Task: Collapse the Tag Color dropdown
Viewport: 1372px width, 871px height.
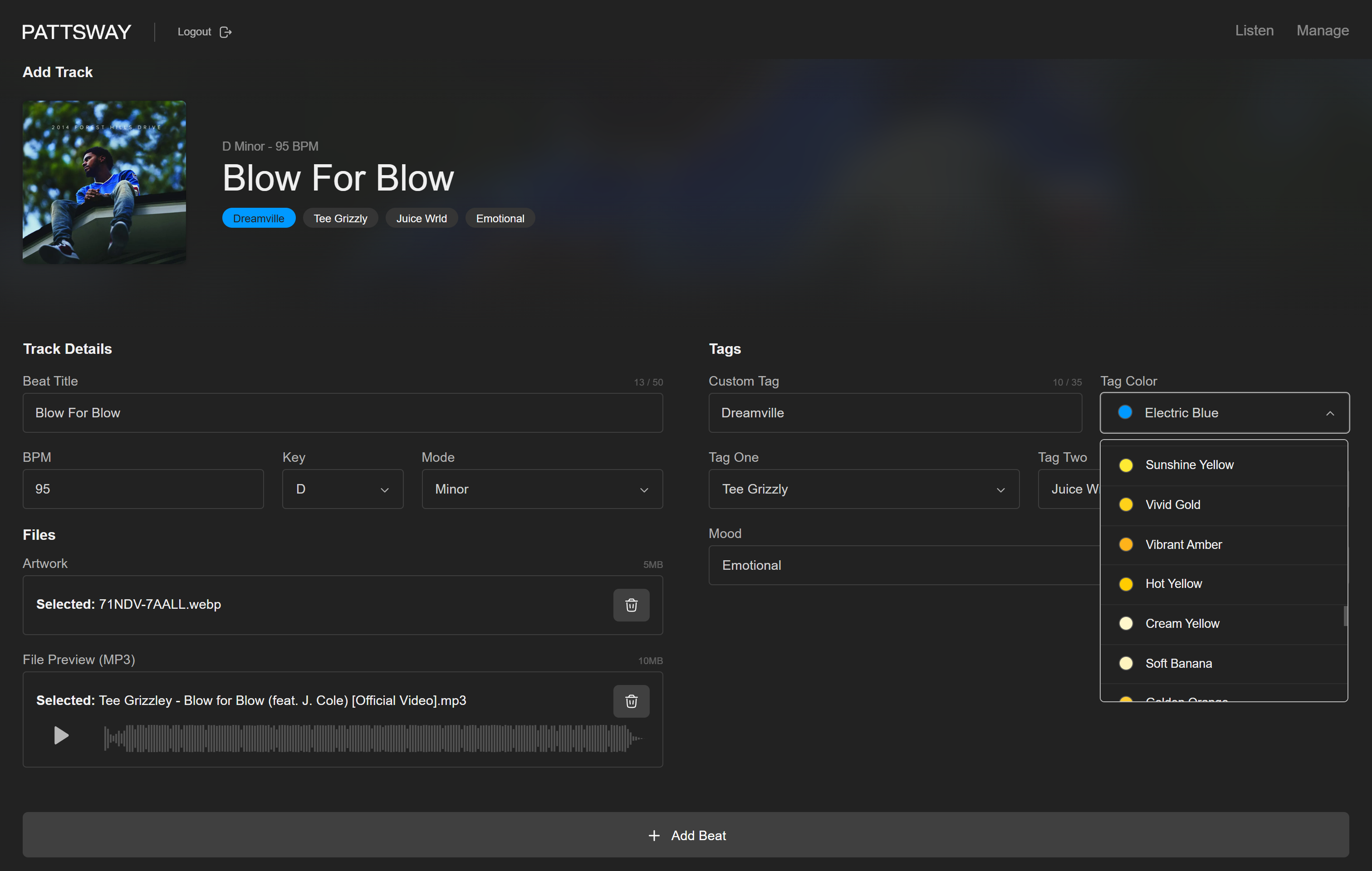Action: click(x=1330, y=412)
